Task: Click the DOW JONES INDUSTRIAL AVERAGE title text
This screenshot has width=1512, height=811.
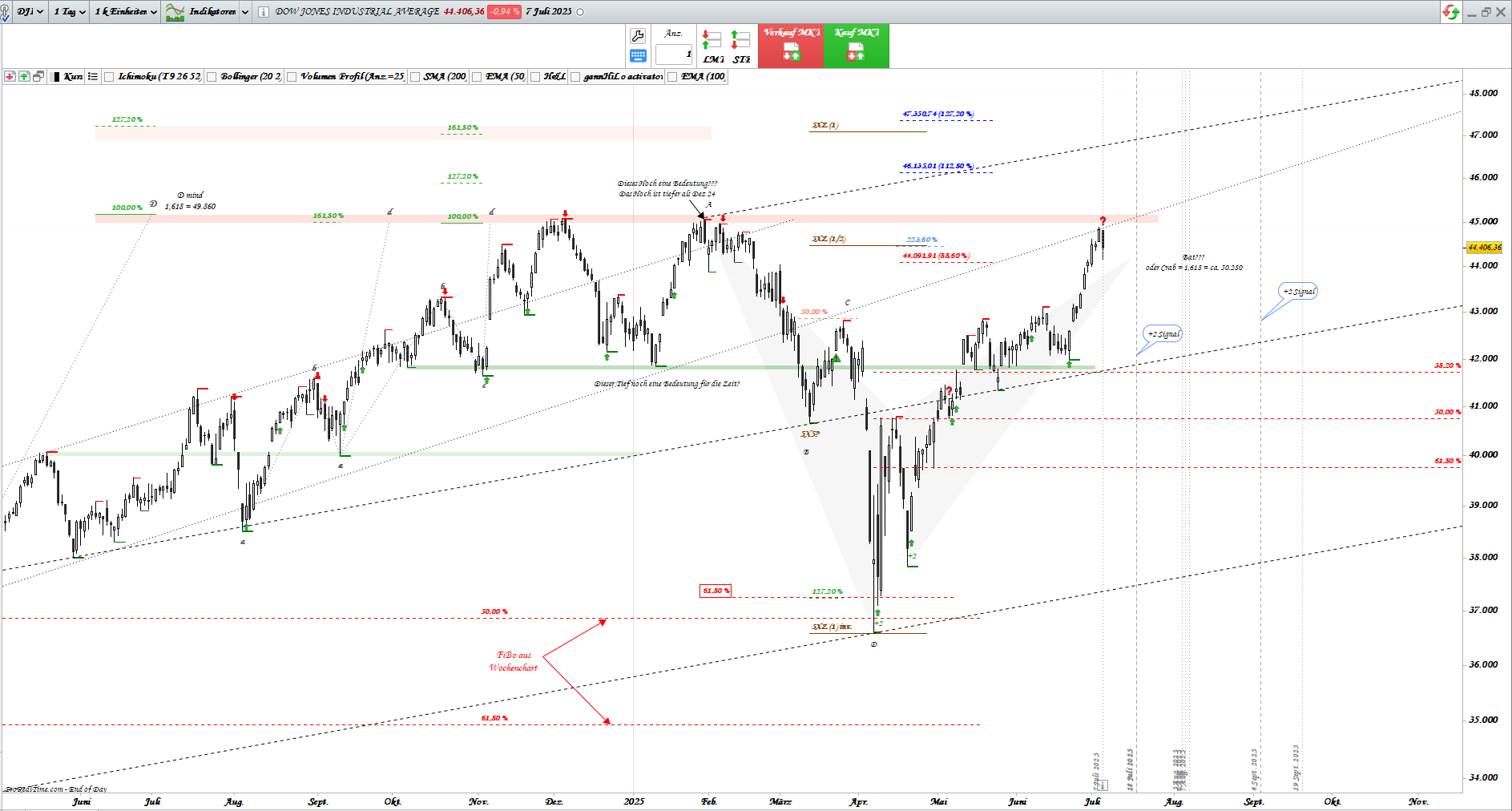Action: click(x=357, y=12)
